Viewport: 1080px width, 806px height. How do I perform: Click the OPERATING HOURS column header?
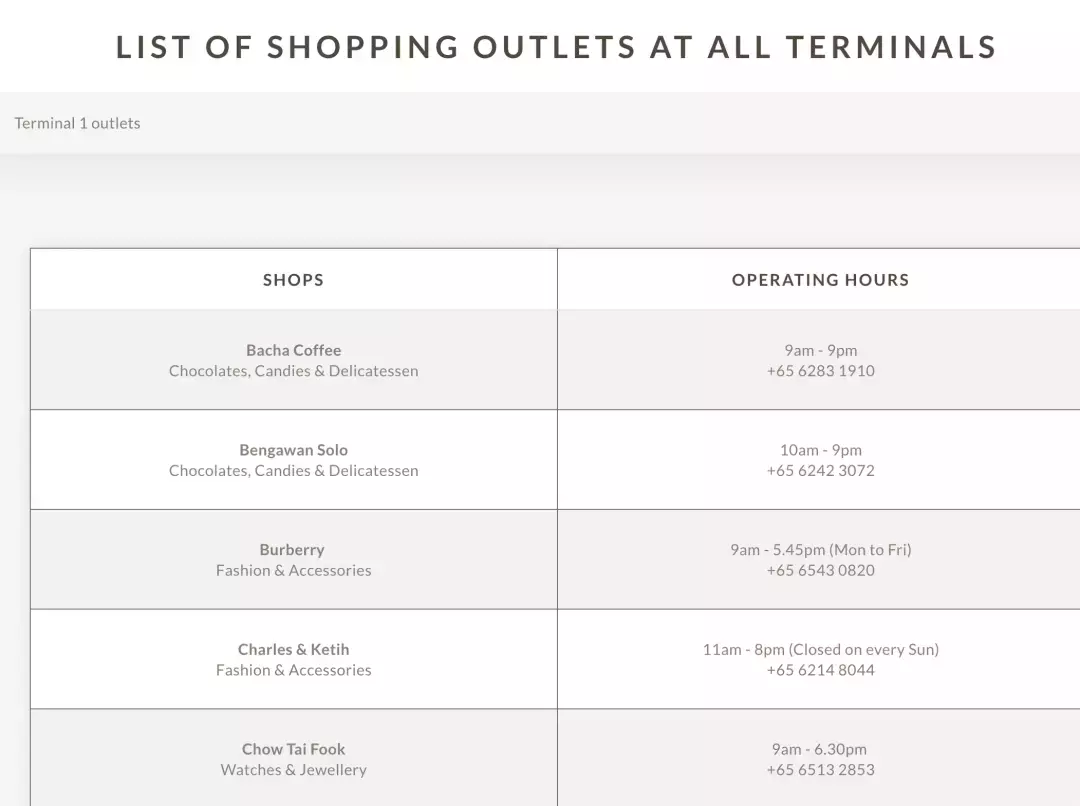point(820,280)
